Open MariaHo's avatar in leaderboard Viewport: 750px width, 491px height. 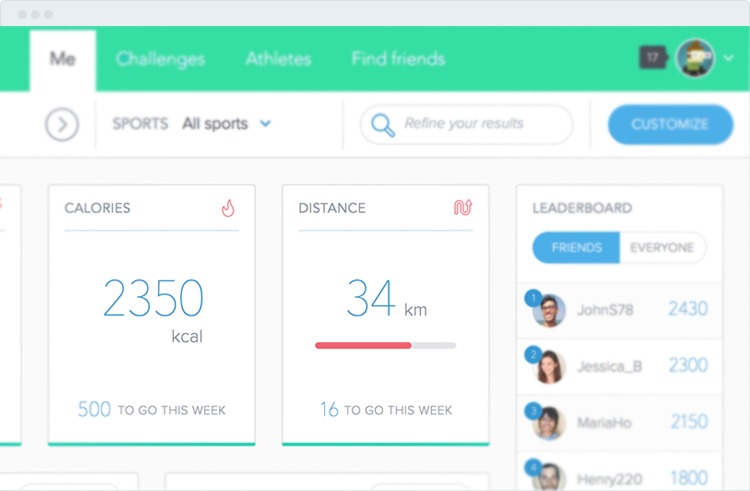(548, 422)
